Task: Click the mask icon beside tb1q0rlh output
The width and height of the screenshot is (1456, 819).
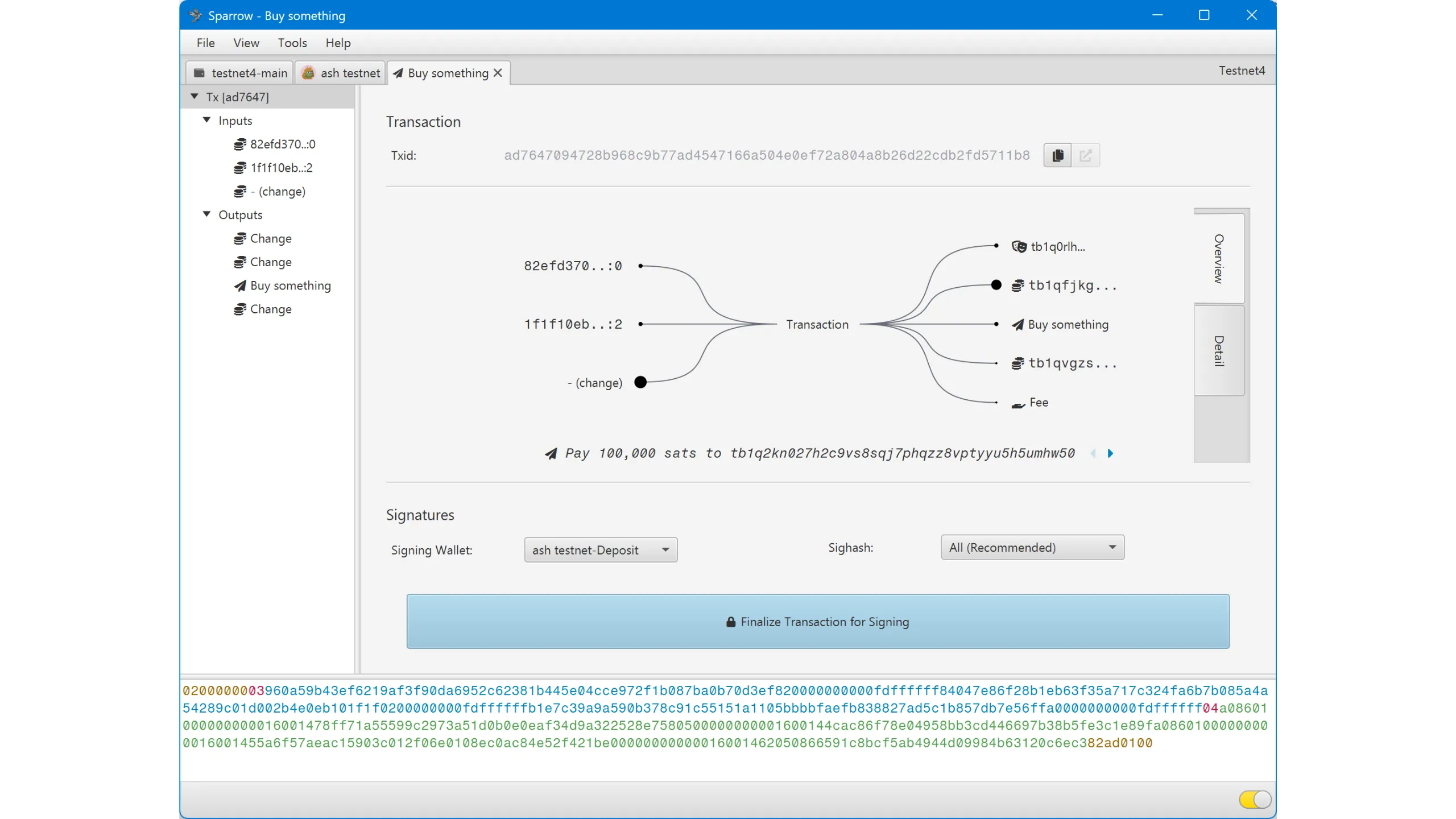Action: [x=1019, y=247]
